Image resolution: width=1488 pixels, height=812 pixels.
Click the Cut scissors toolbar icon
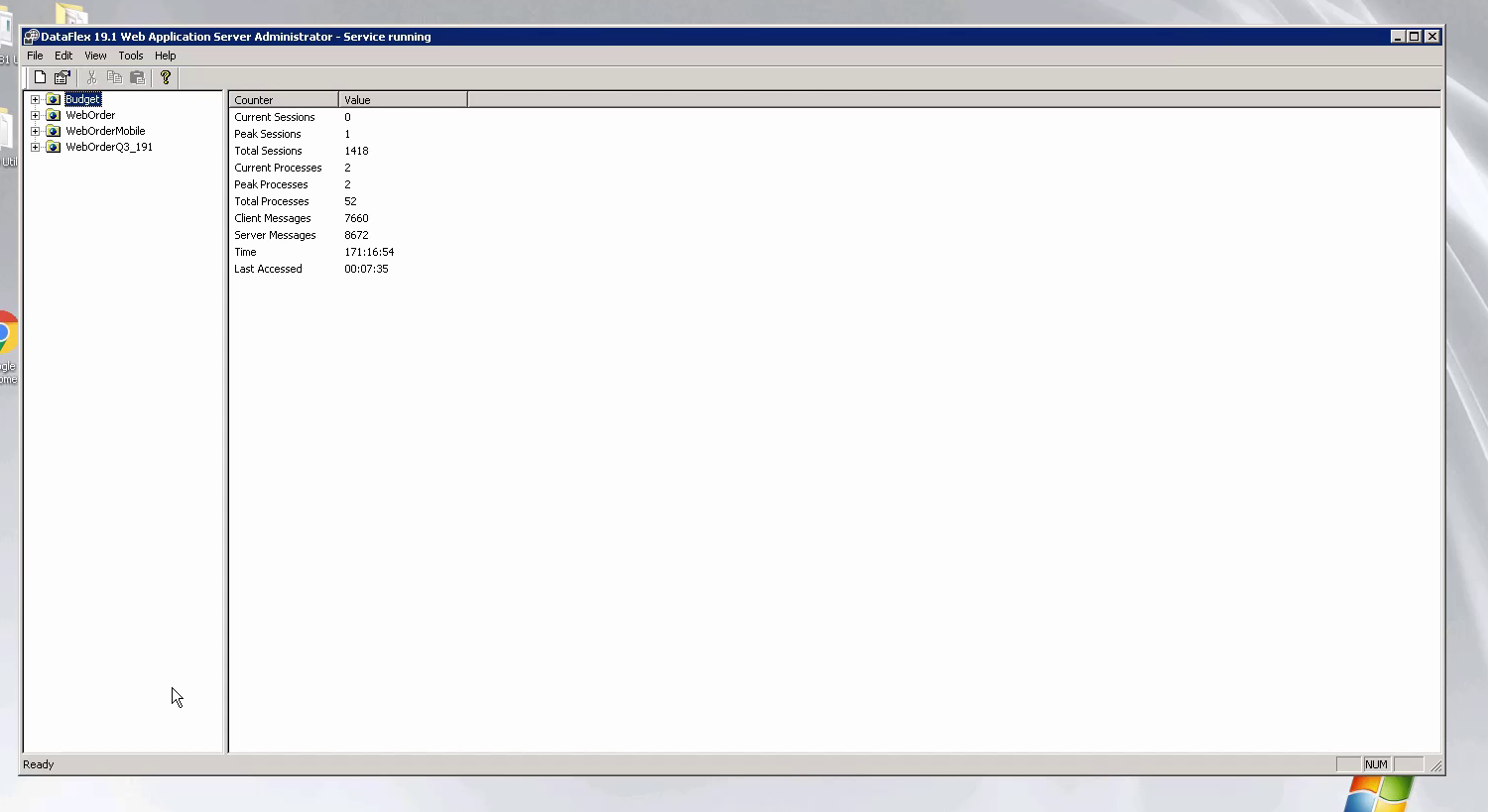[91, 77]
